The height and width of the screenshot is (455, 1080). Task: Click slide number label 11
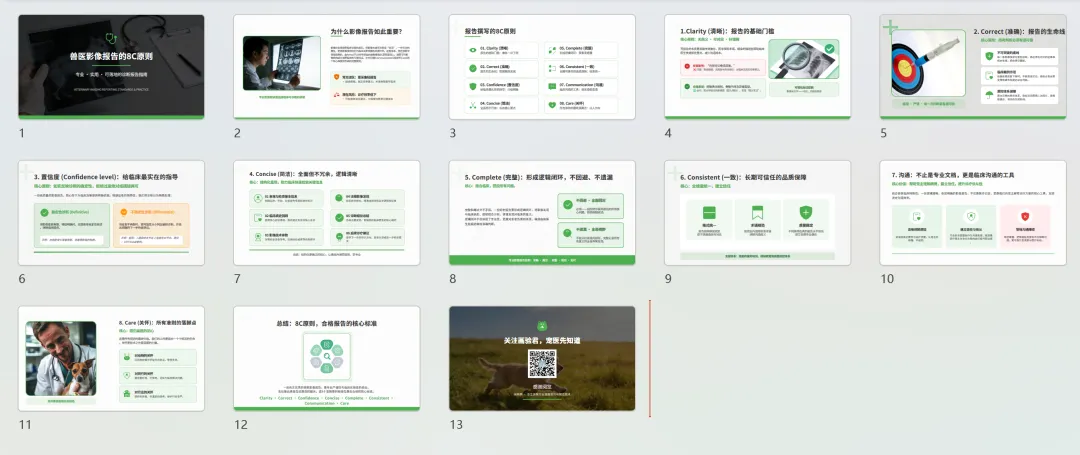click(25, 425)
